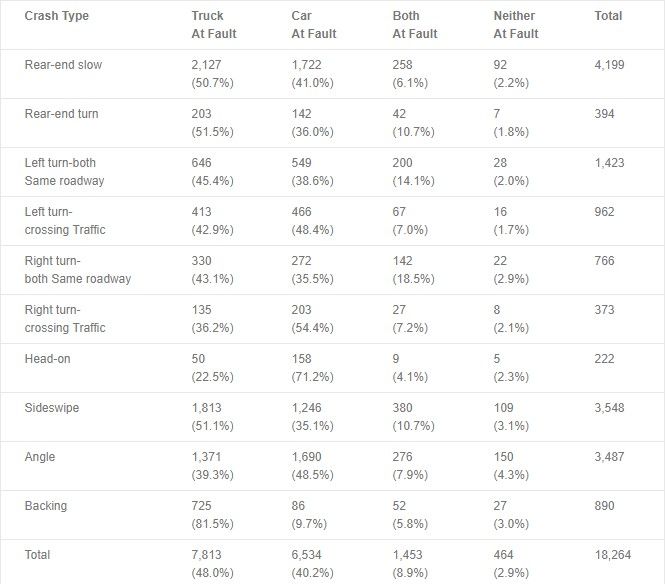The width and height of the screenshot is (668, 584).
Task: Select the Both At Fault header
Action: pyautogui.click(x=415, y=25)
